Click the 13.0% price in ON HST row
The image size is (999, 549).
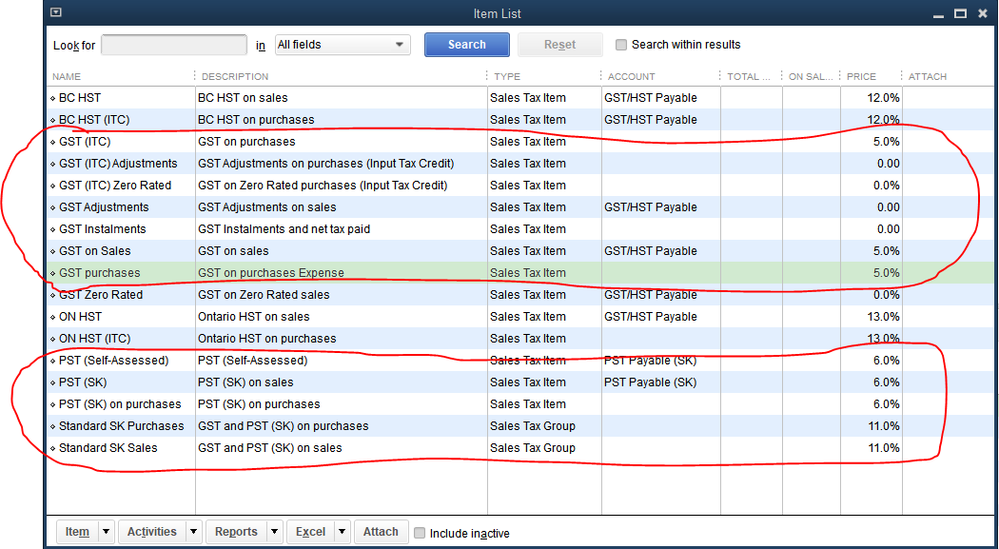pyautogui.click(x=883, y=317)
